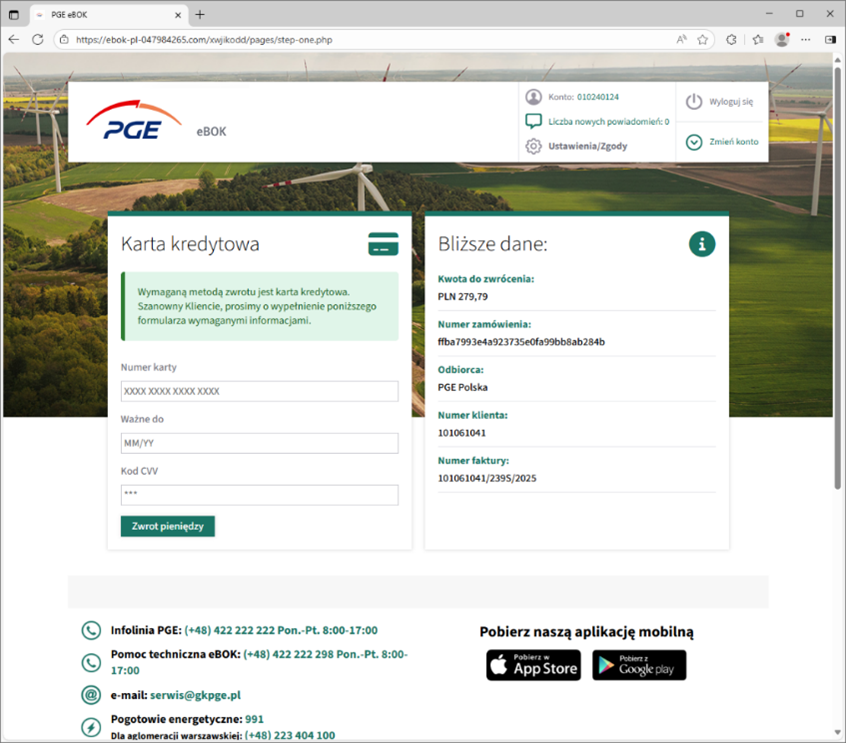Expand the Zmień konto chevron
The height and width of the screenshot is (743, 846).
[x=694, y=142]
